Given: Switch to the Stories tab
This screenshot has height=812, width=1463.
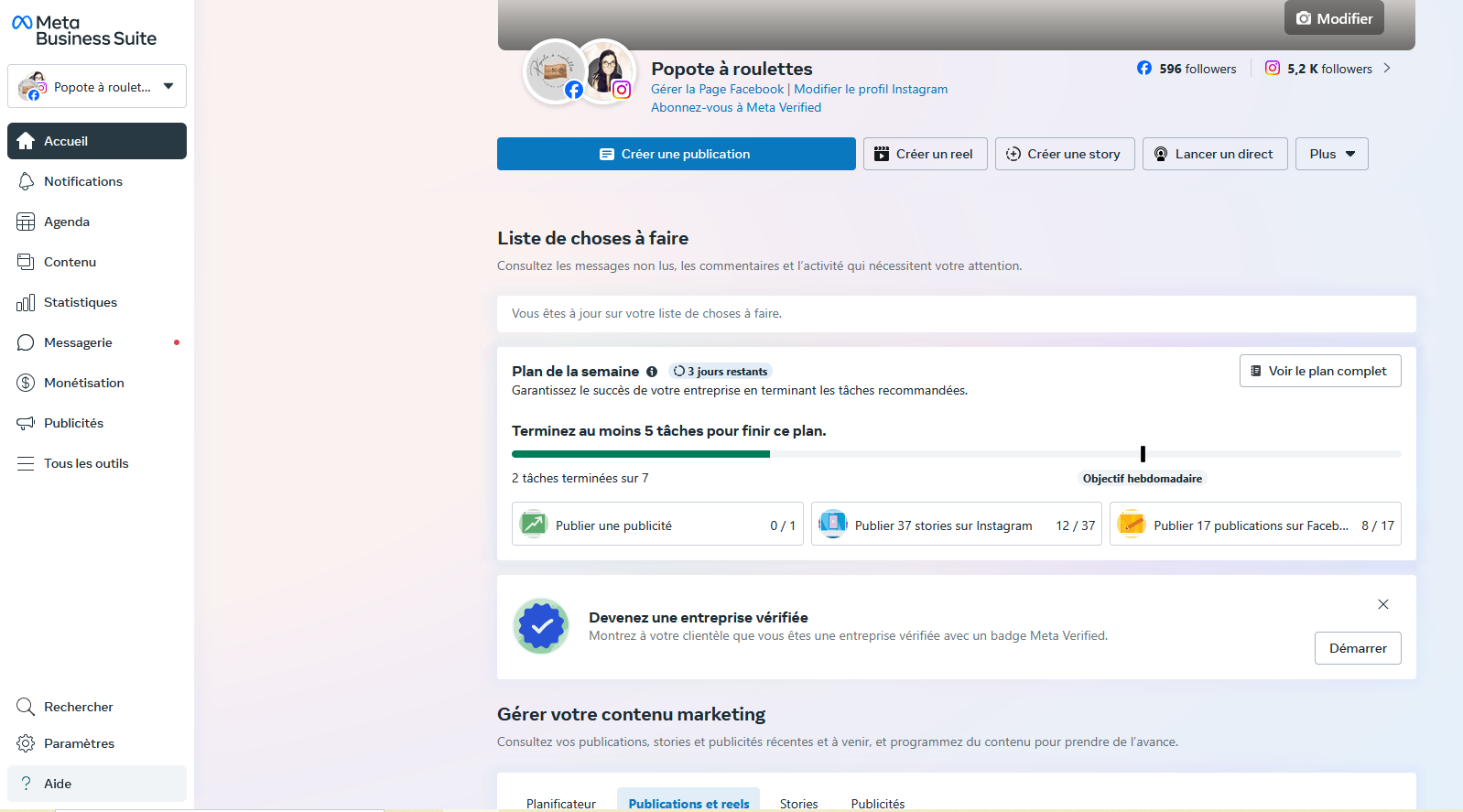Looking at the screenshot, I should [798, 803].
